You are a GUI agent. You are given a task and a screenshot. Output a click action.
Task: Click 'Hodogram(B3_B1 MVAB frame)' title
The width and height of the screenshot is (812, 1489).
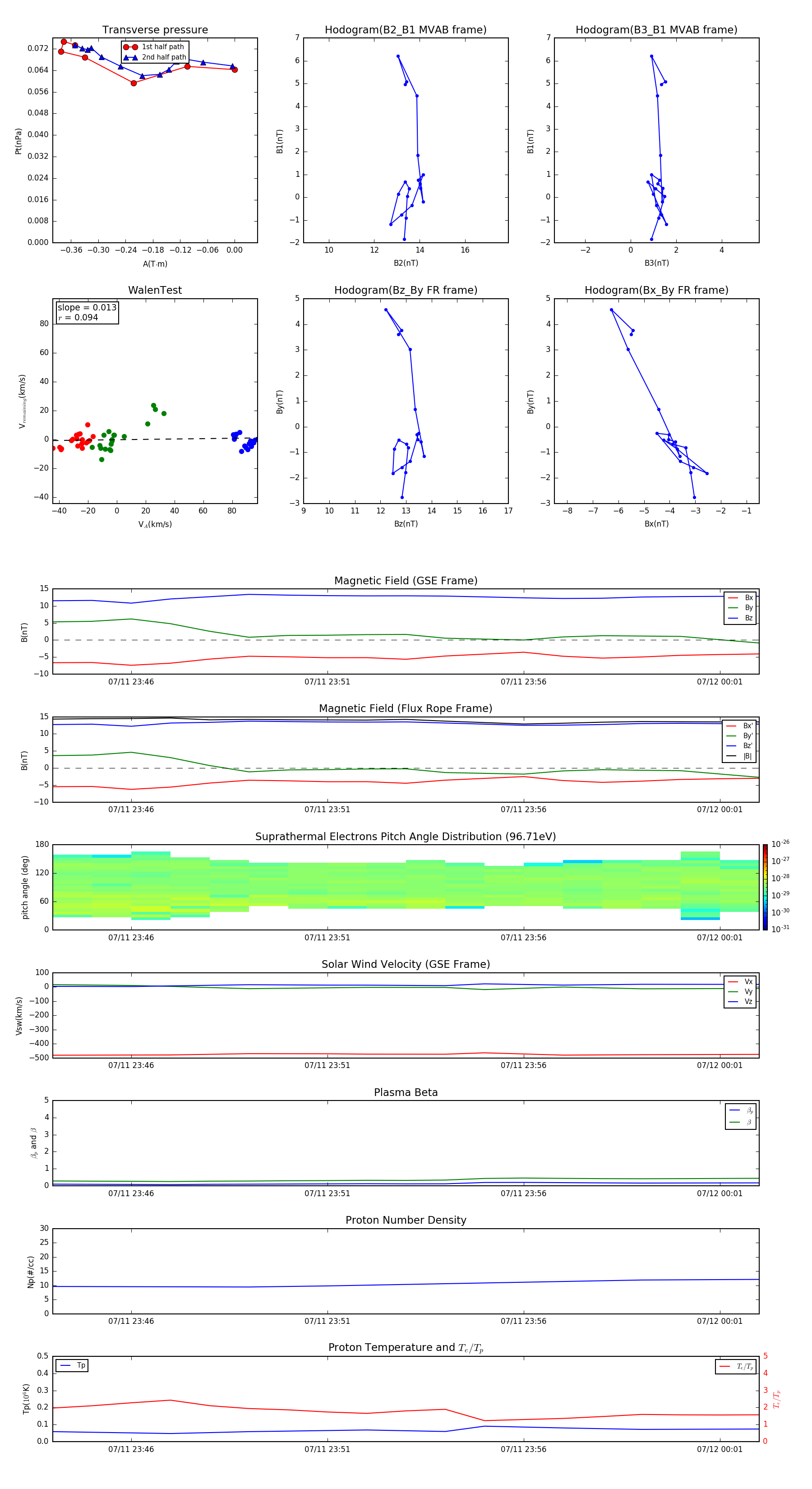[656, 30]
